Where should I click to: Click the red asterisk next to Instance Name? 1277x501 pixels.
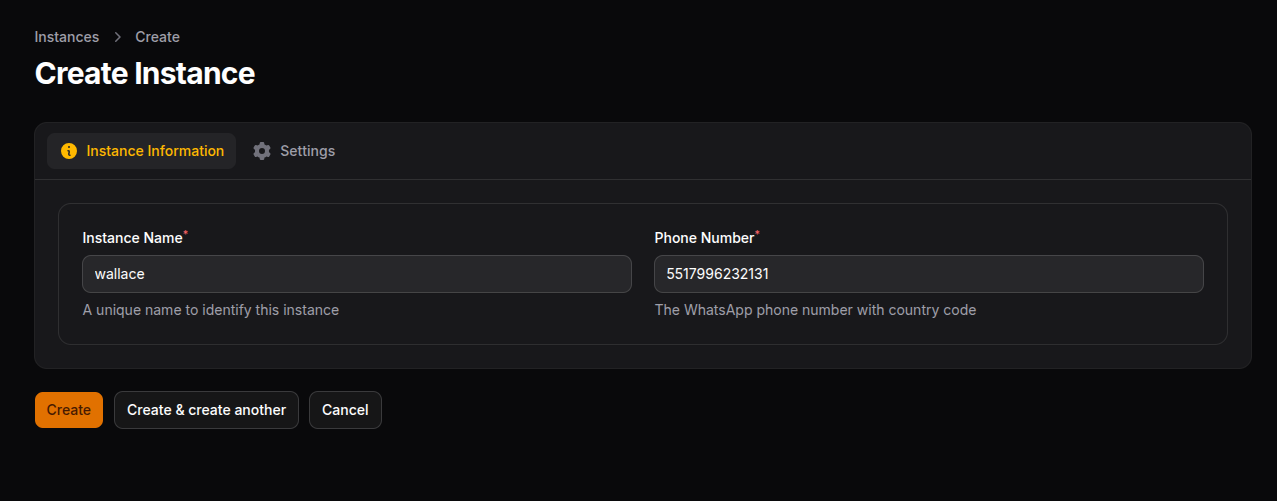tap(186, 234)
